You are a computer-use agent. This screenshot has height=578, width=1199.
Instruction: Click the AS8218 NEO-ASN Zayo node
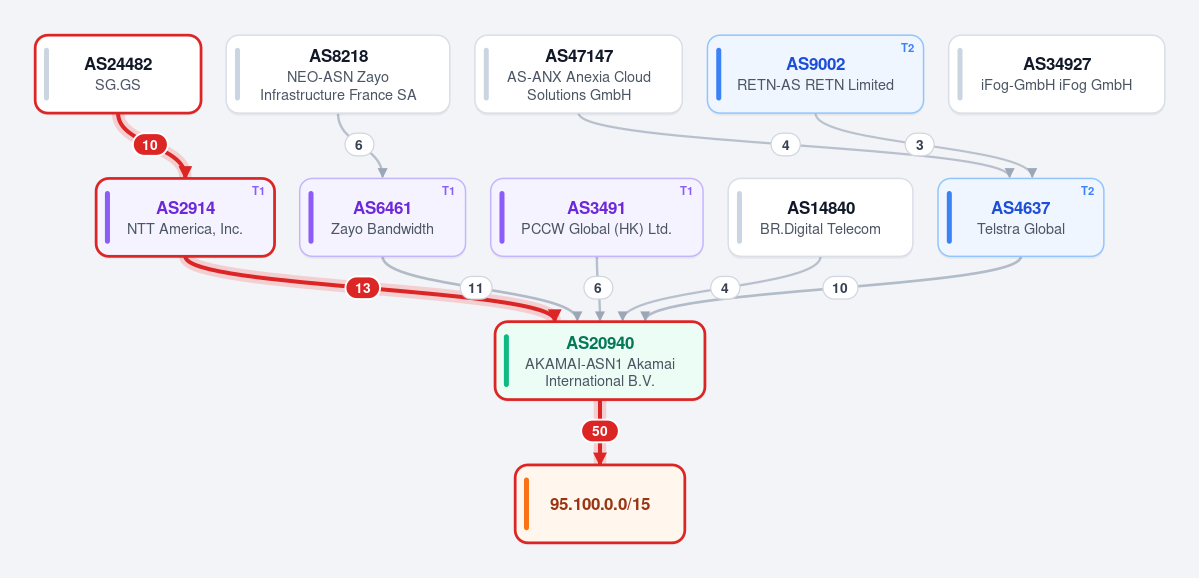[x=338, y=74]
